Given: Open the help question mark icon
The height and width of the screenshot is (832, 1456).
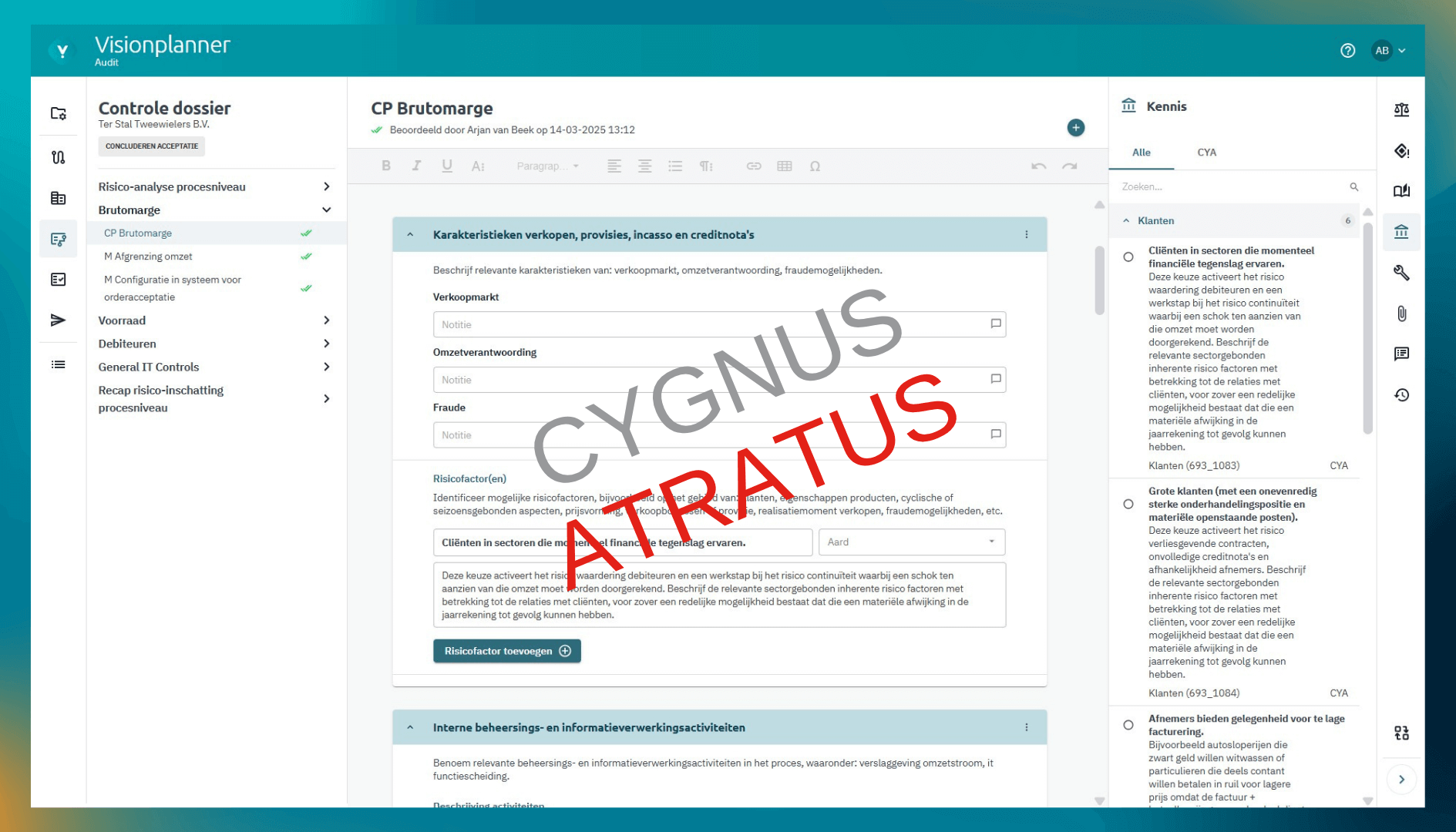Looking at the screenshot, I should [1347, 50].
